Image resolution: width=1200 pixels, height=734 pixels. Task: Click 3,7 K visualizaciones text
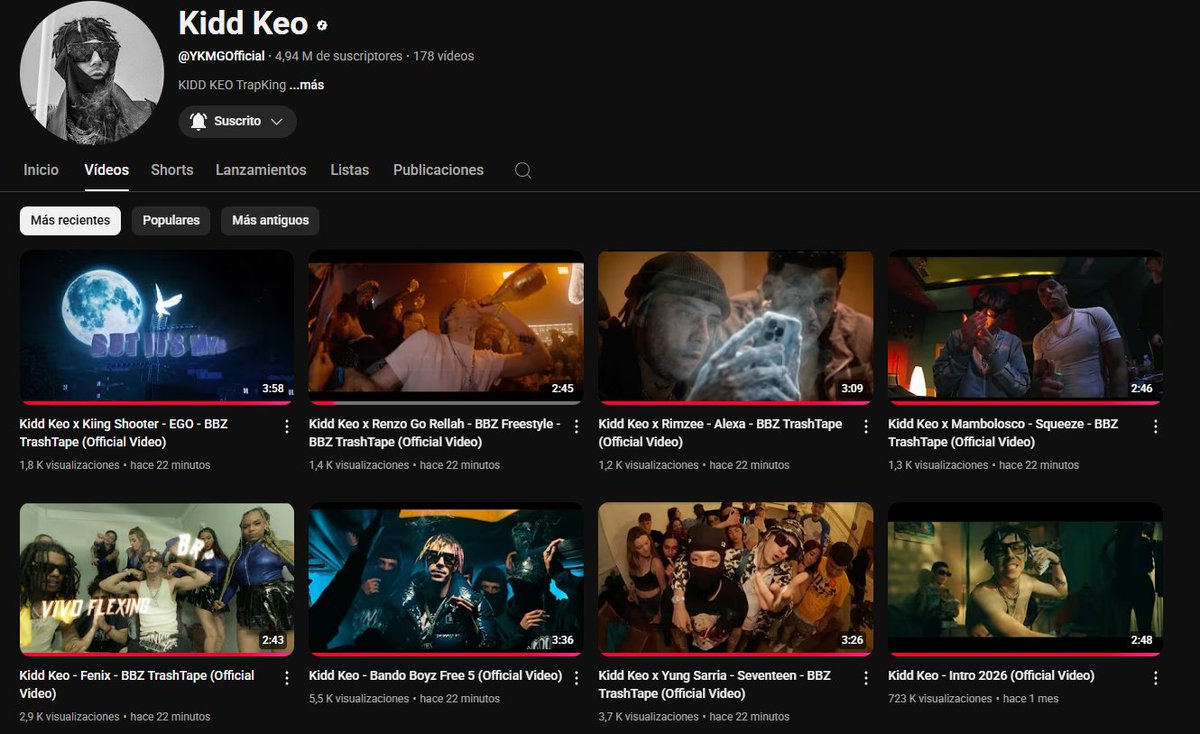tap(649, 717)
